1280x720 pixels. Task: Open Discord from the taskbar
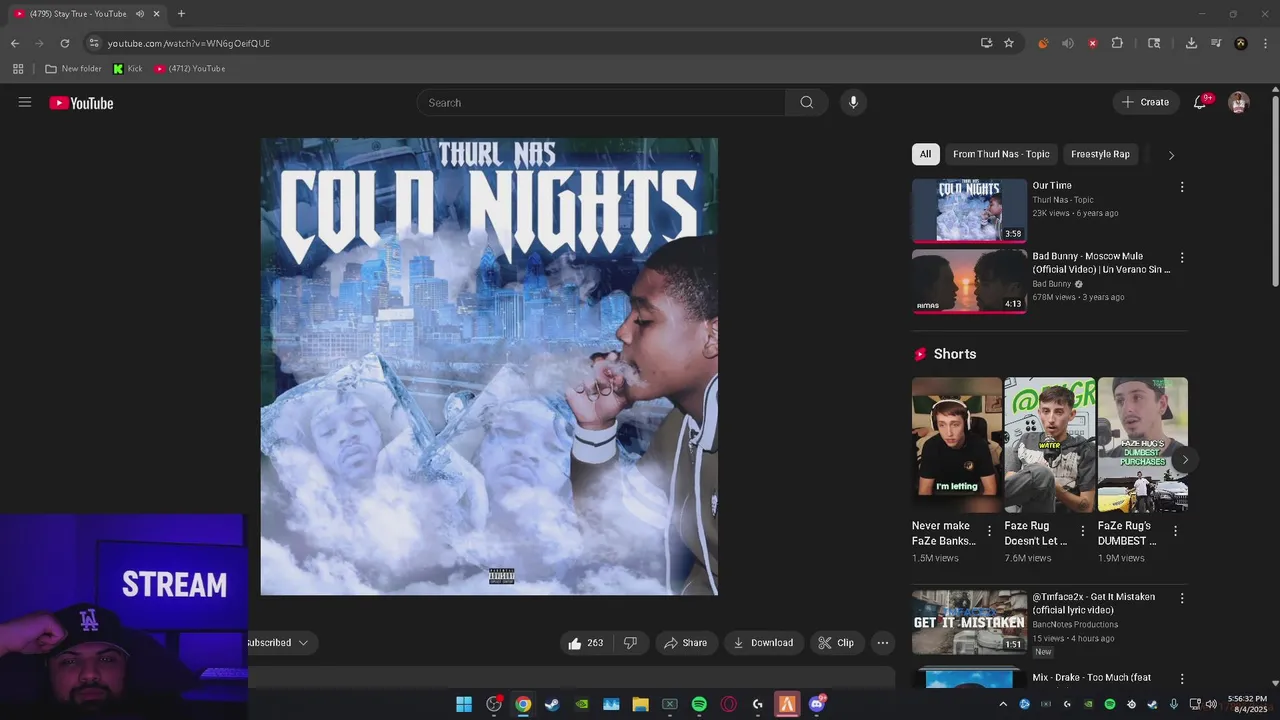coord(817,704)
